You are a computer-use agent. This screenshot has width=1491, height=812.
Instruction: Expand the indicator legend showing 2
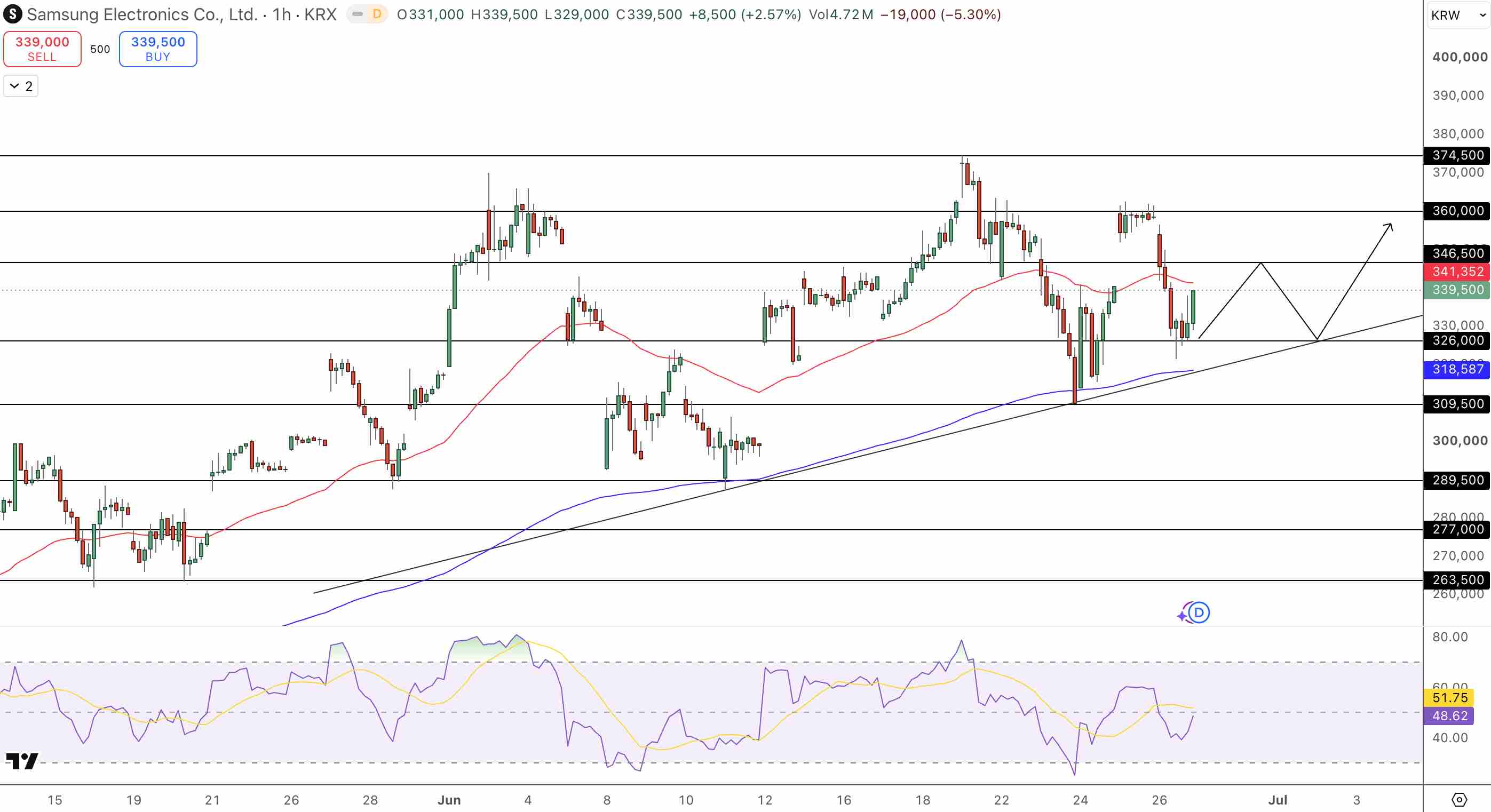click(21, 86)
